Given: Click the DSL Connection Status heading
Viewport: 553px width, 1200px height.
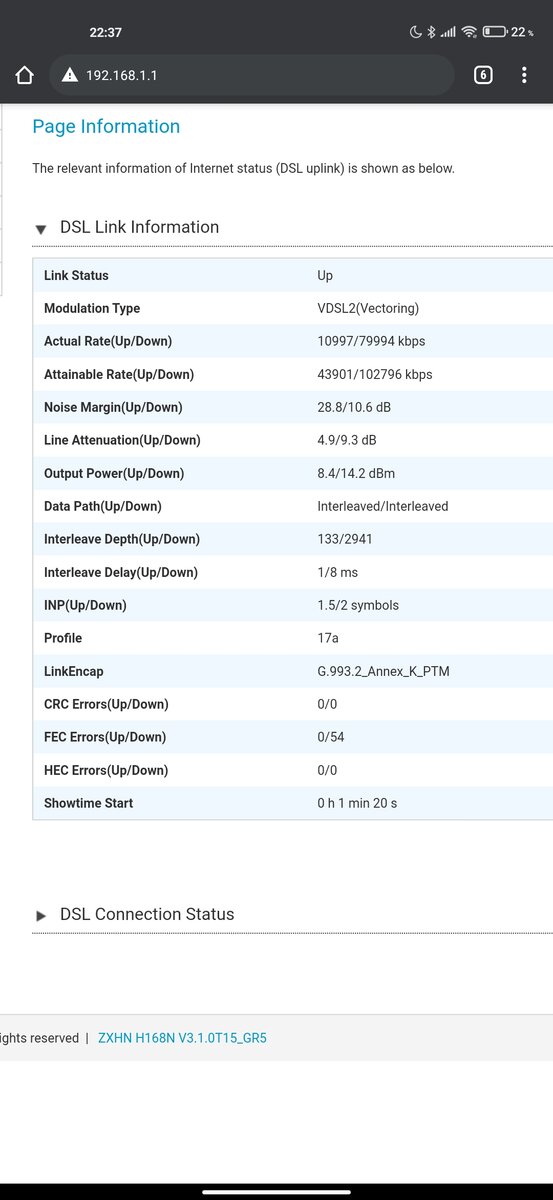Looking at the screenshot, I should click(x=147, y=914).
